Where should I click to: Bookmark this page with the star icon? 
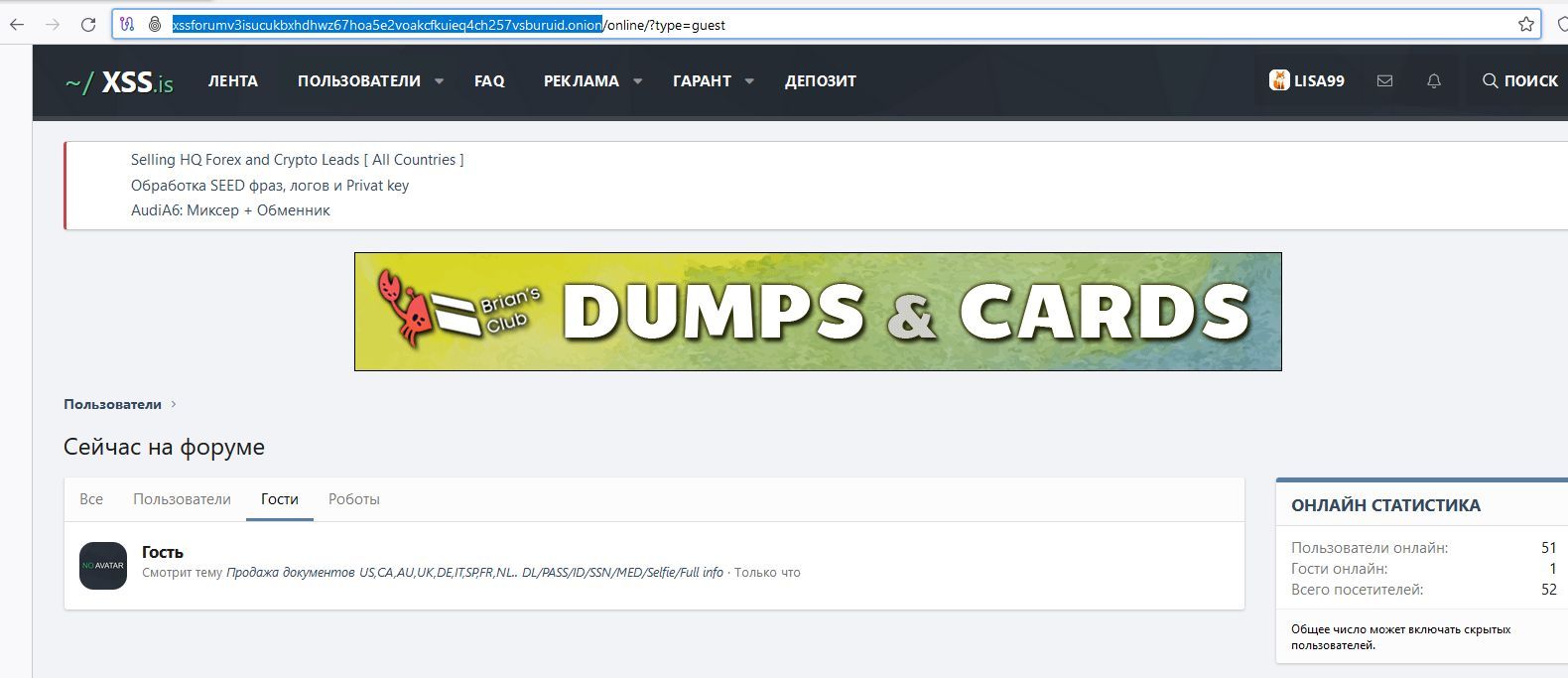(x=1526, y=25)
